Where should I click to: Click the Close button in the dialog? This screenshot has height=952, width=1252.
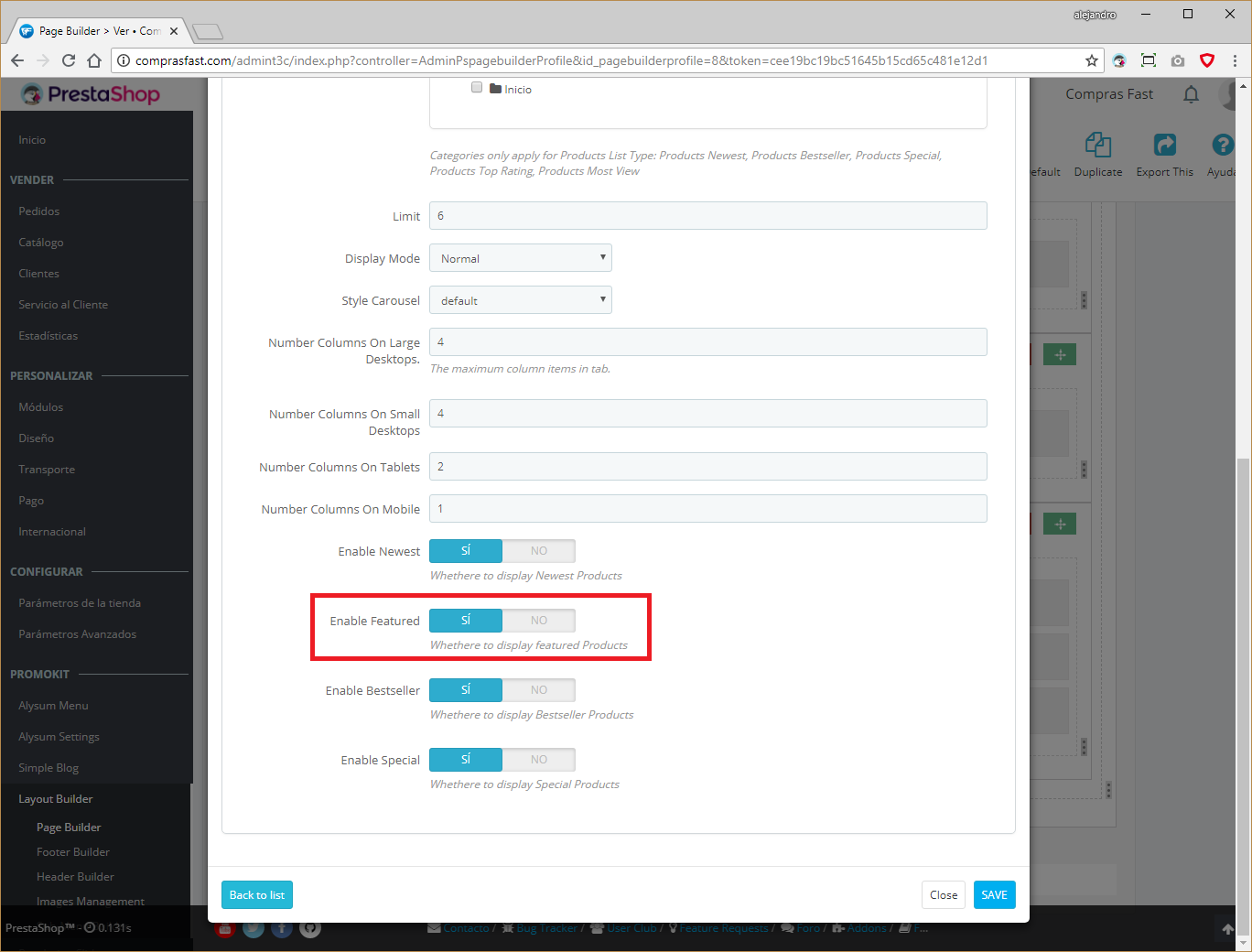click(x=944, y=895)
